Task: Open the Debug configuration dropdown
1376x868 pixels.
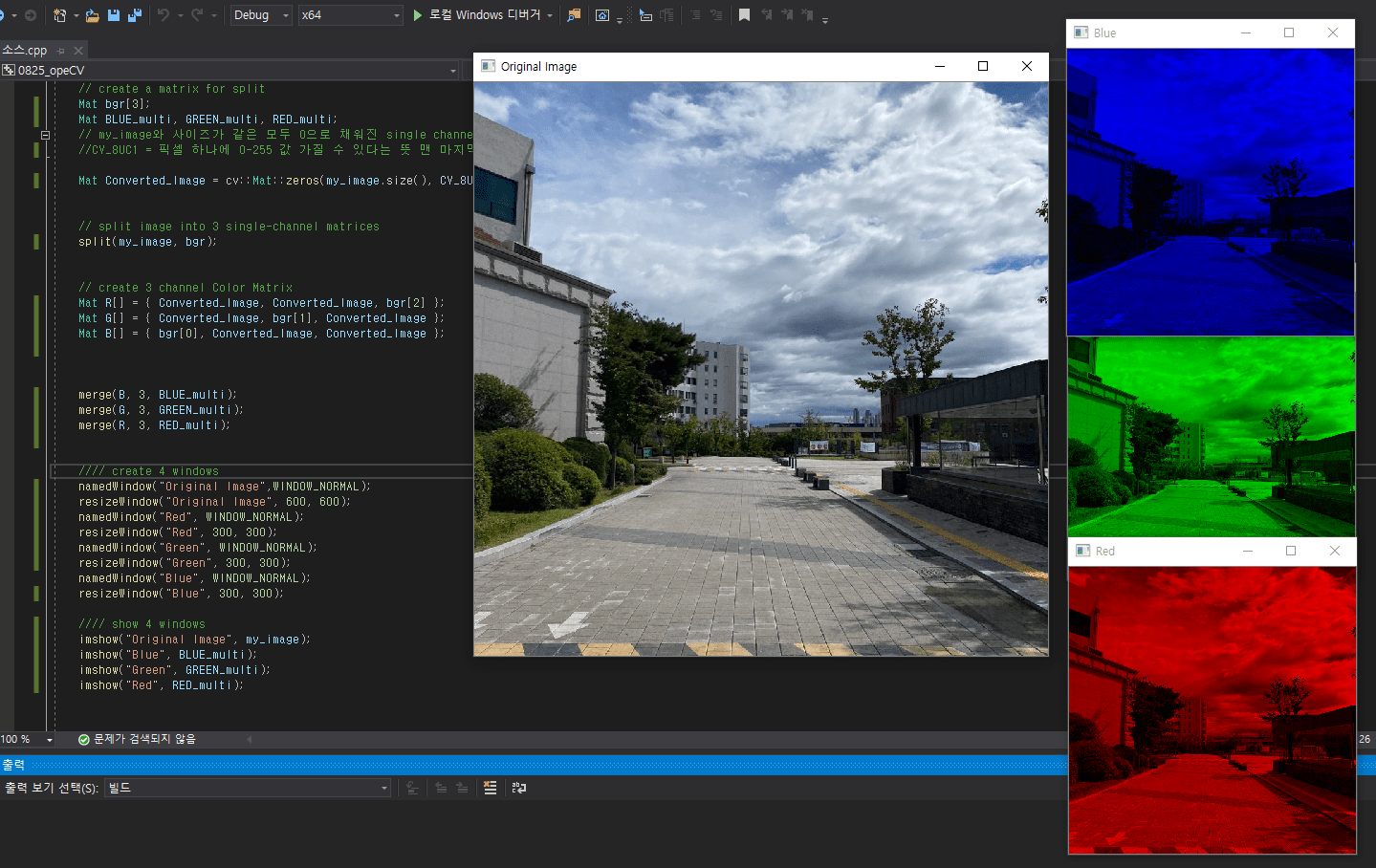Action: click(x=260, y=14)
